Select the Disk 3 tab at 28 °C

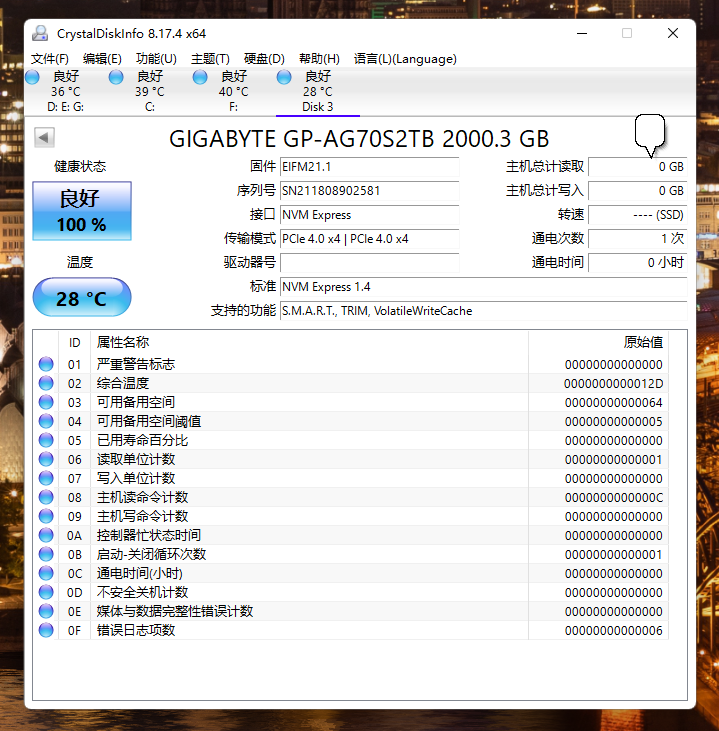click(318, 91)
